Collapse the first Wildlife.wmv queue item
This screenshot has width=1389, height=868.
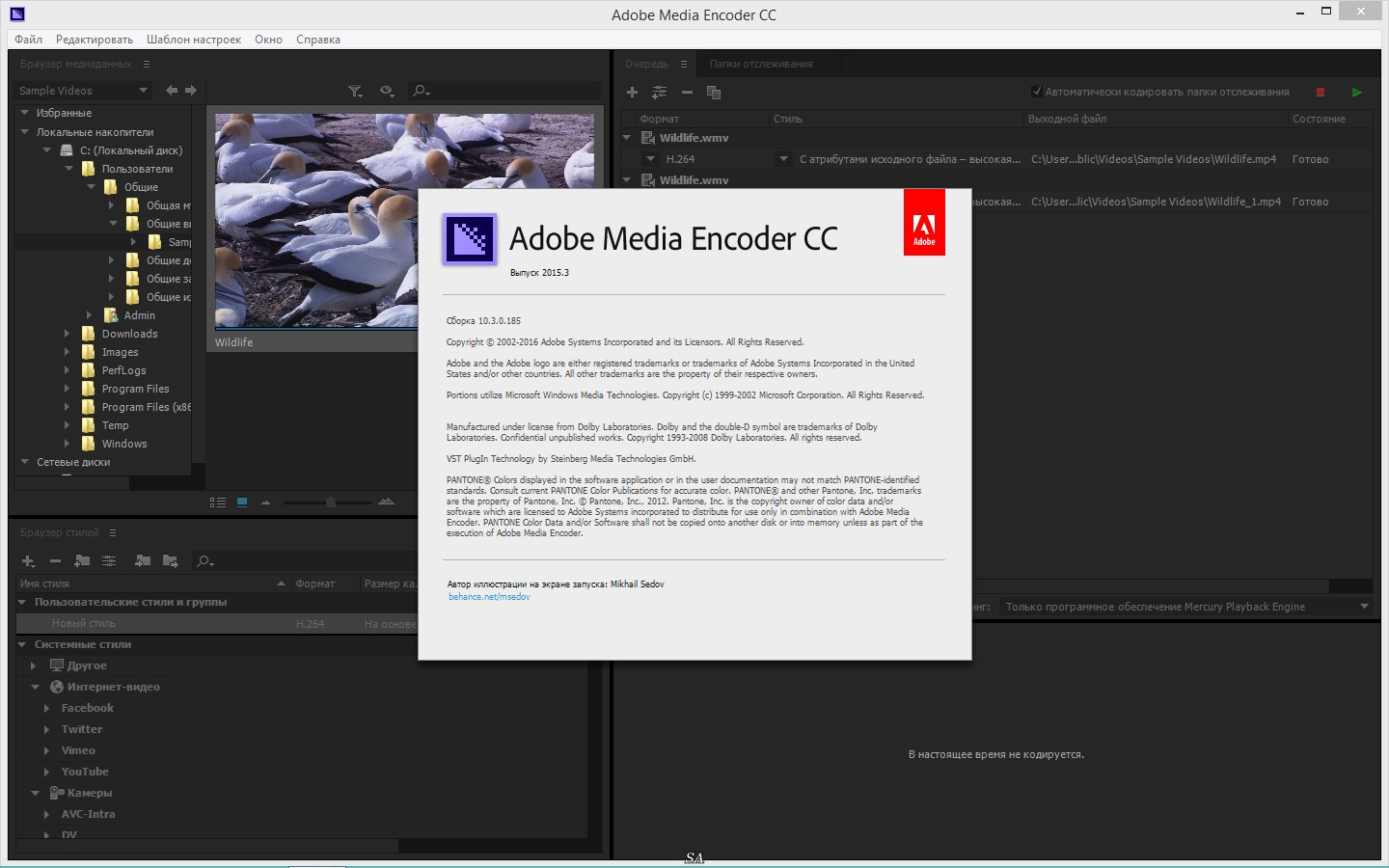[x=627, y=138]
